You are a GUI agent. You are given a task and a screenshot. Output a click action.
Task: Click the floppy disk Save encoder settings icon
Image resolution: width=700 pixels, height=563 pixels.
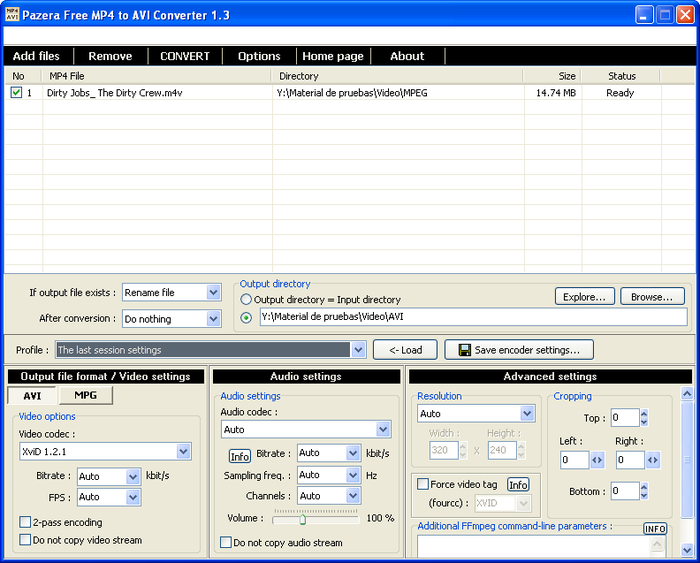coord(464,350)
